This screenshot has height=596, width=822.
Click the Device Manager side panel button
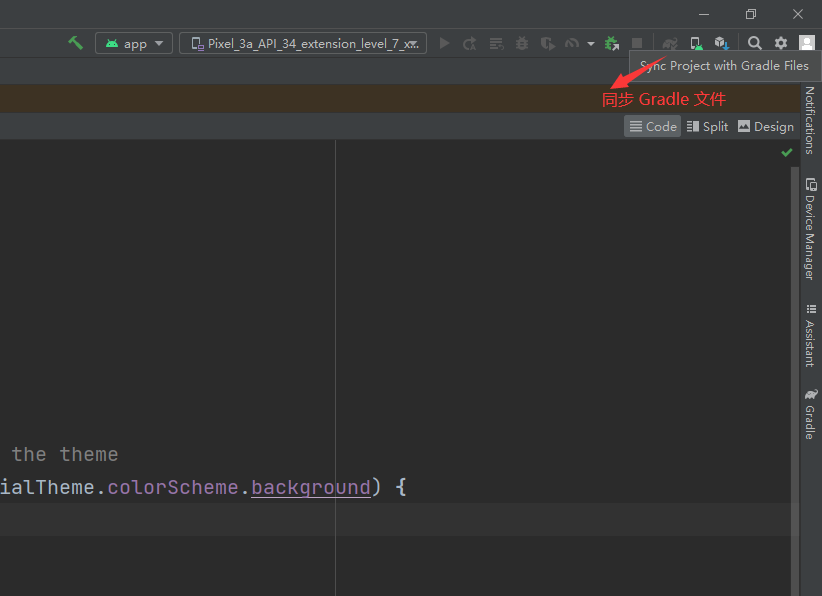pos(809,229)
